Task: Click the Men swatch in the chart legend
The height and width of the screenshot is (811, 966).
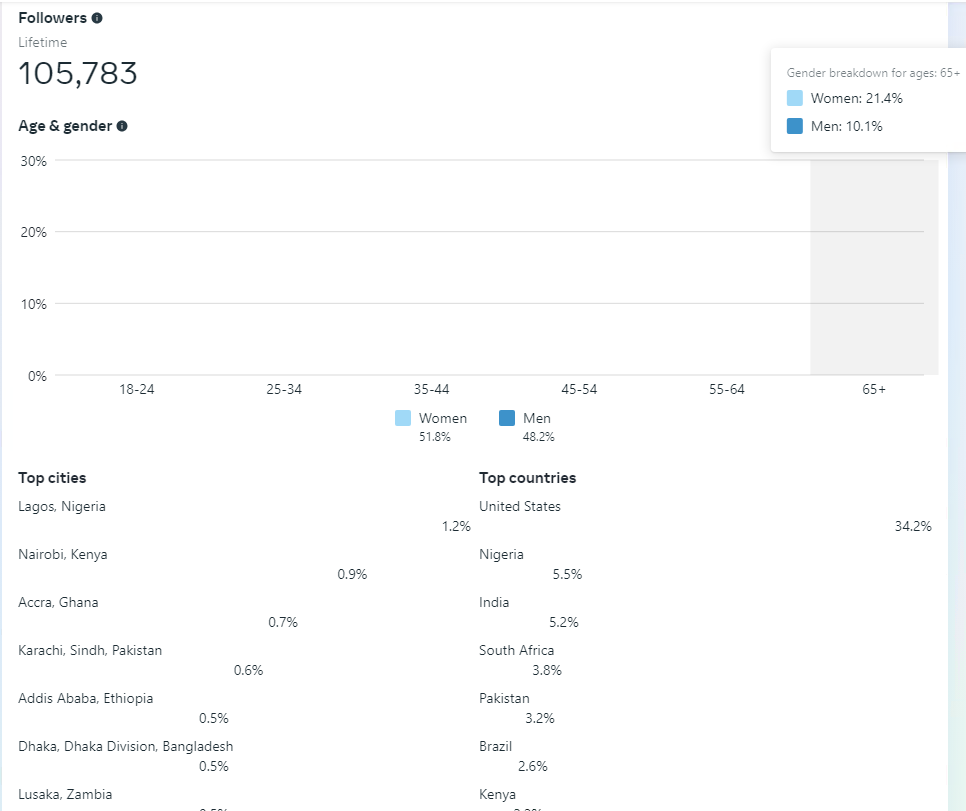Action: 507,418
